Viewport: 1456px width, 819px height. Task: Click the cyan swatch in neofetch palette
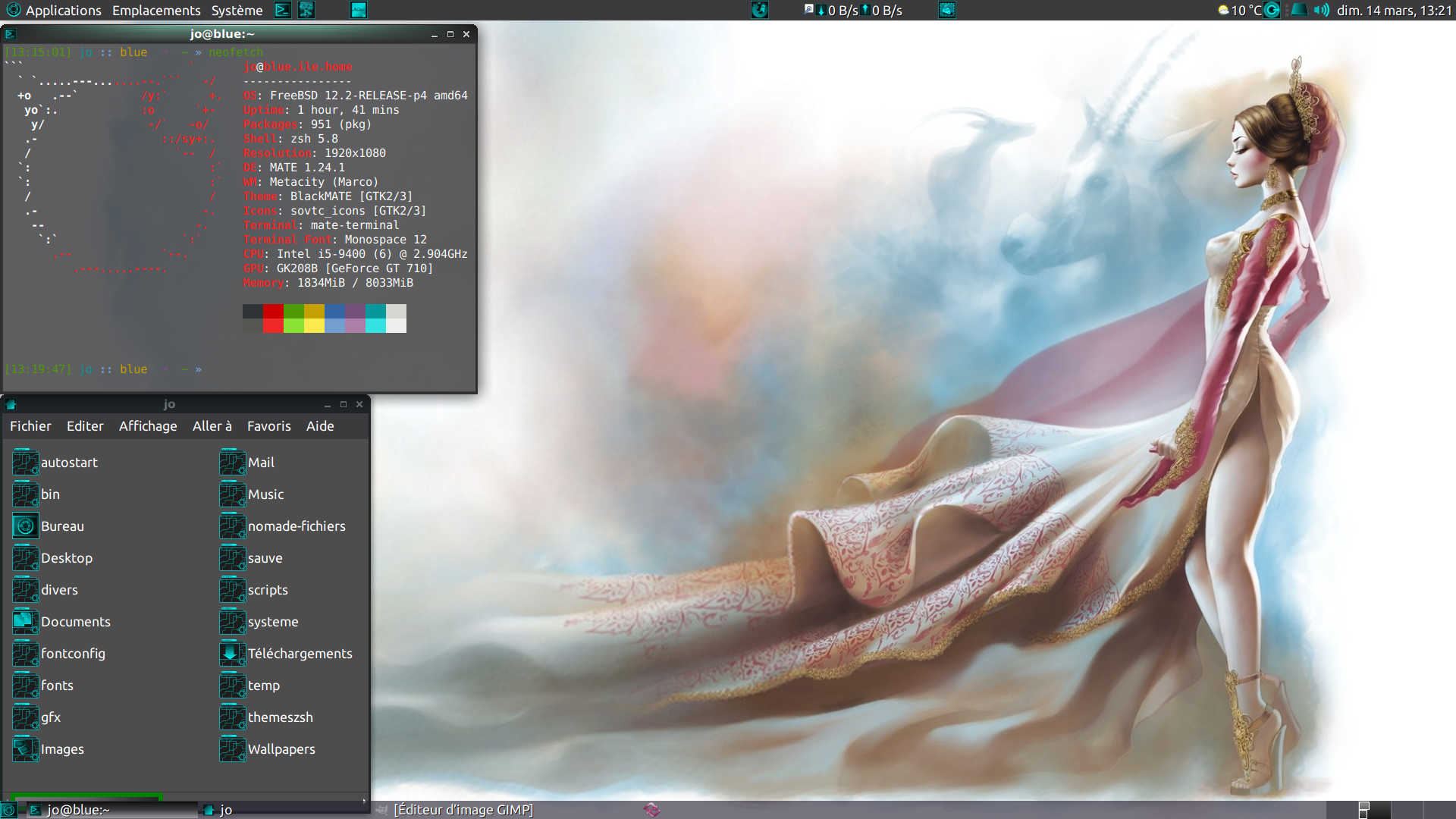[x=375, y=311]
